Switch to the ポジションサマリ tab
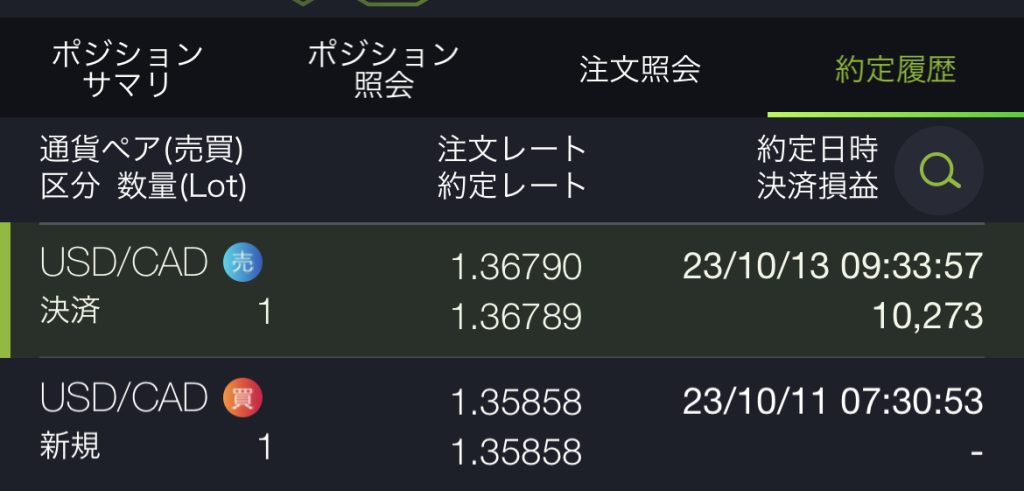 pyautogui.click(x=127, y=69)
